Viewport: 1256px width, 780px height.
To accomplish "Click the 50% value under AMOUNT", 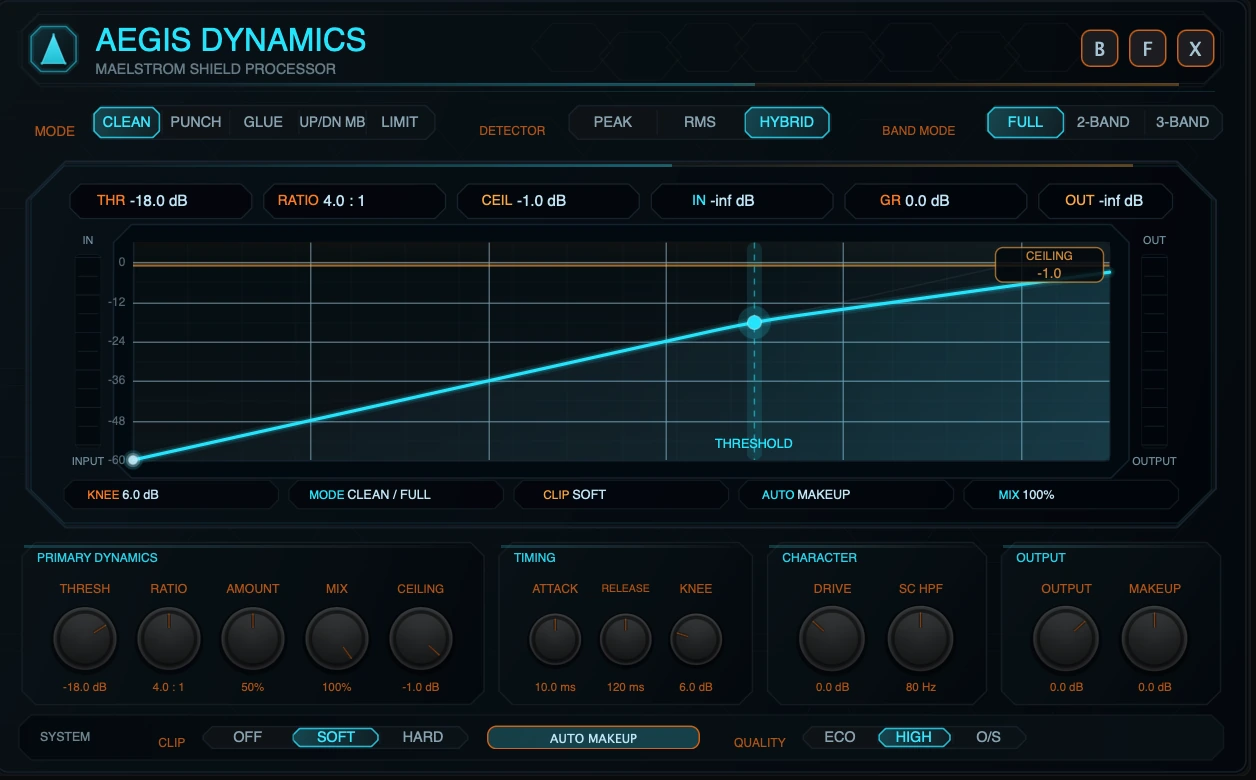I will 253,688.
